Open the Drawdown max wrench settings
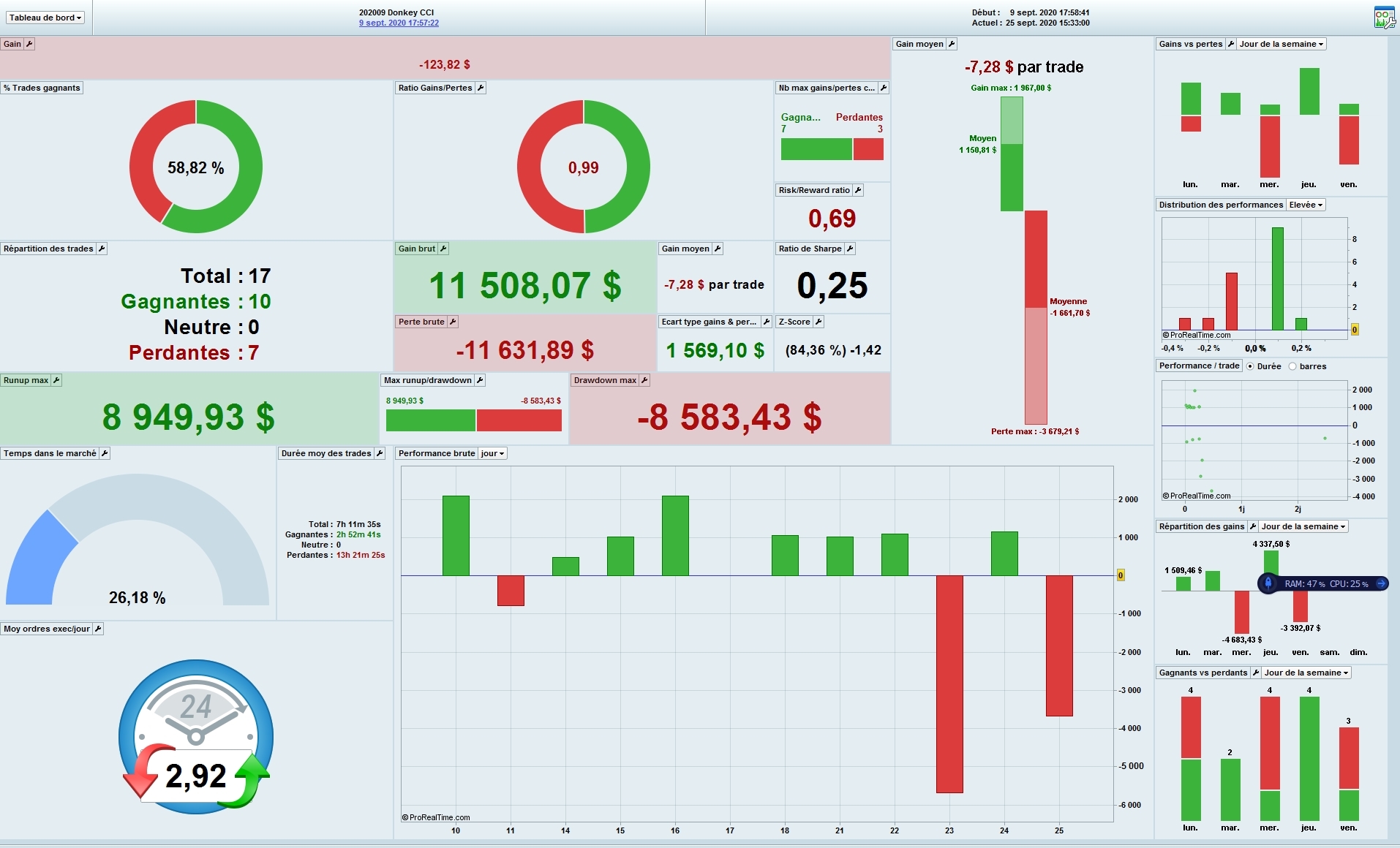This screenshot has width=1400, height=848. coord(644,380)
